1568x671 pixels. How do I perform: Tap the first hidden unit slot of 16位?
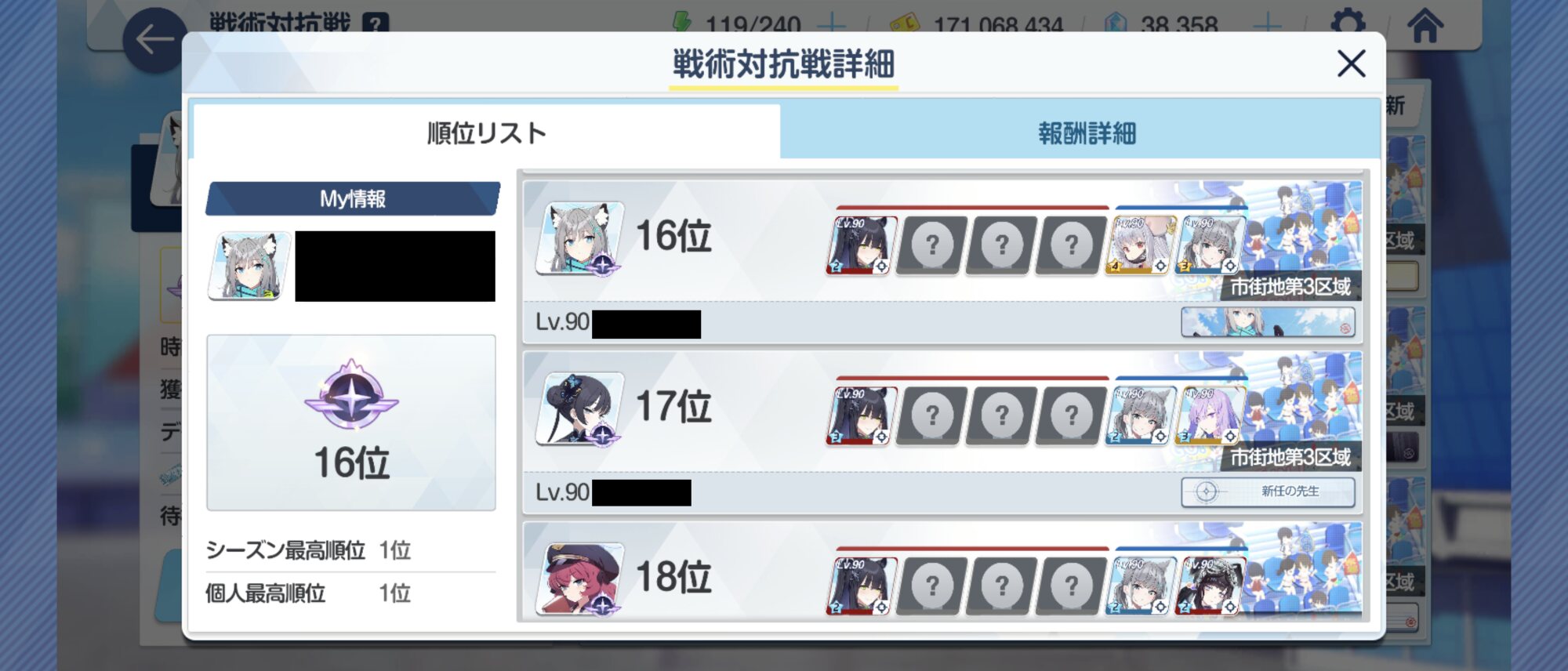pos(931,245)
